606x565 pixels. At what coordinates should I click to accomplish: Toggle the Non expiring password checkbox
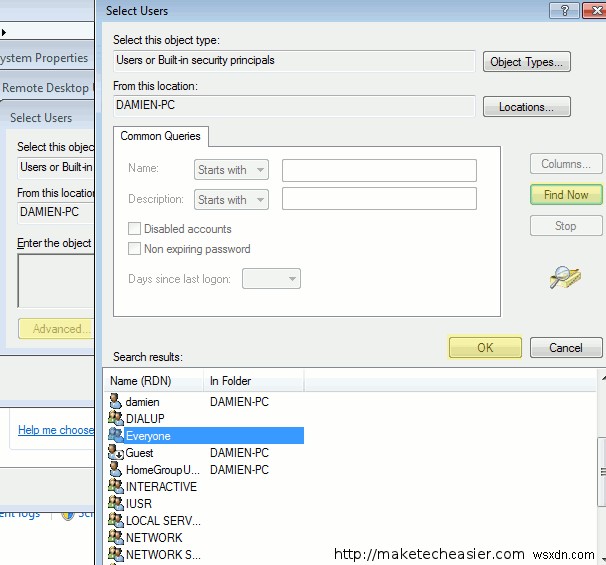[x=134, y=248]
